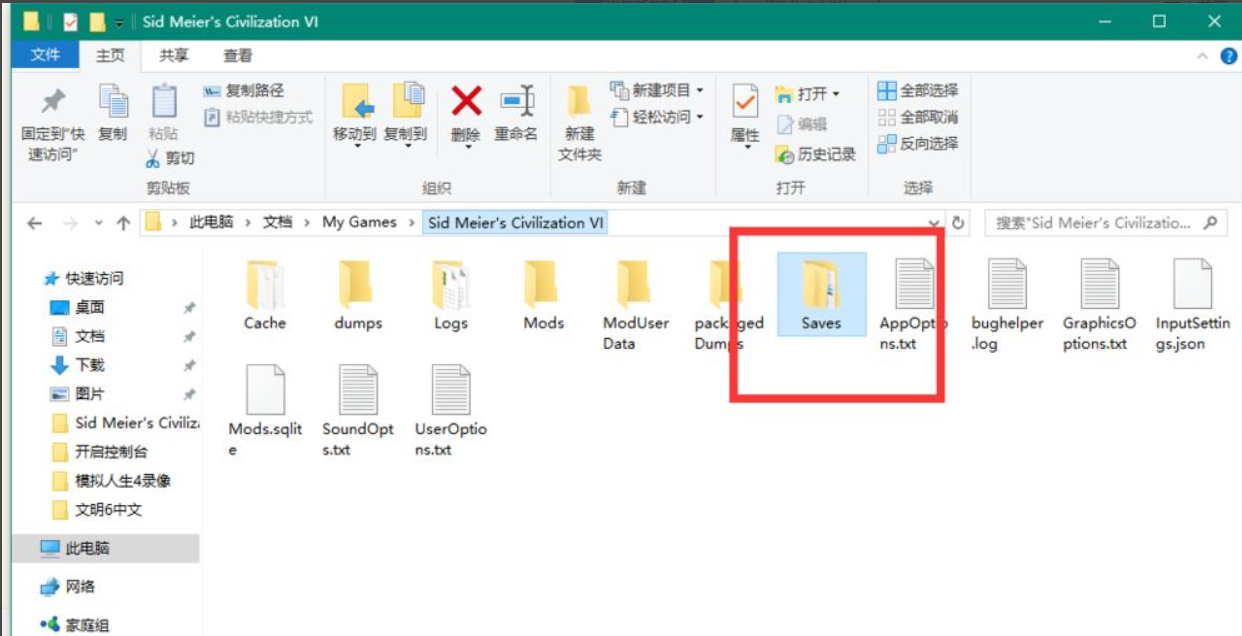Select the 剪切 scissors cut icon
This screenshot has height=636, width=1242.
pos(152,158)
